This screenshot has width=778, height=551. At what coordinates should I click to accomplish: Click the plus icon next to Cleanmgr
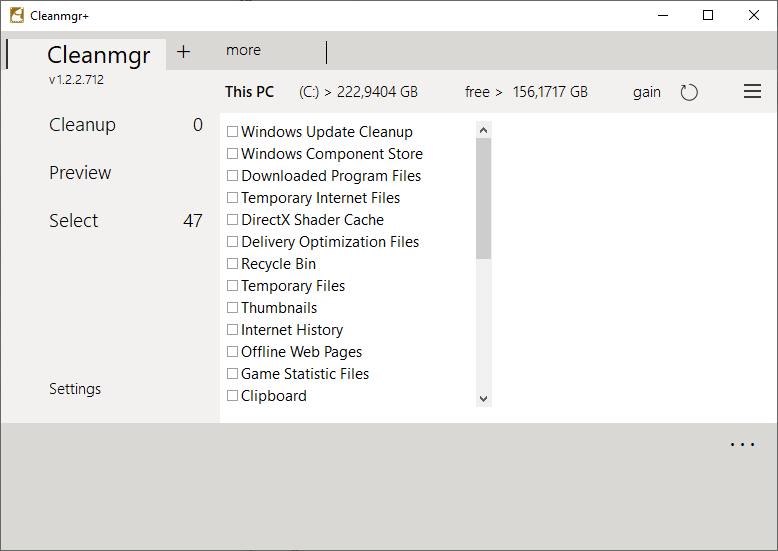pyautogui.click(x=183, y=52)
